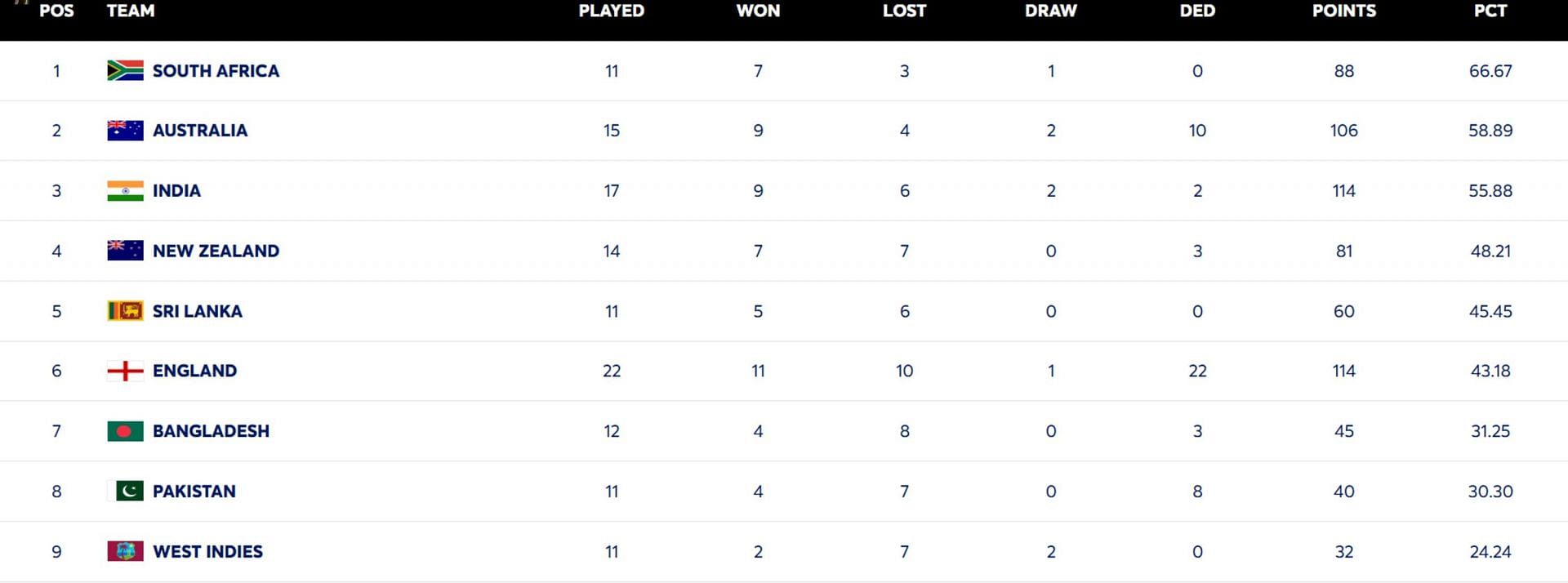Click the Bangladesh flag icon
1568x583 pixels.
click(125, 431)
